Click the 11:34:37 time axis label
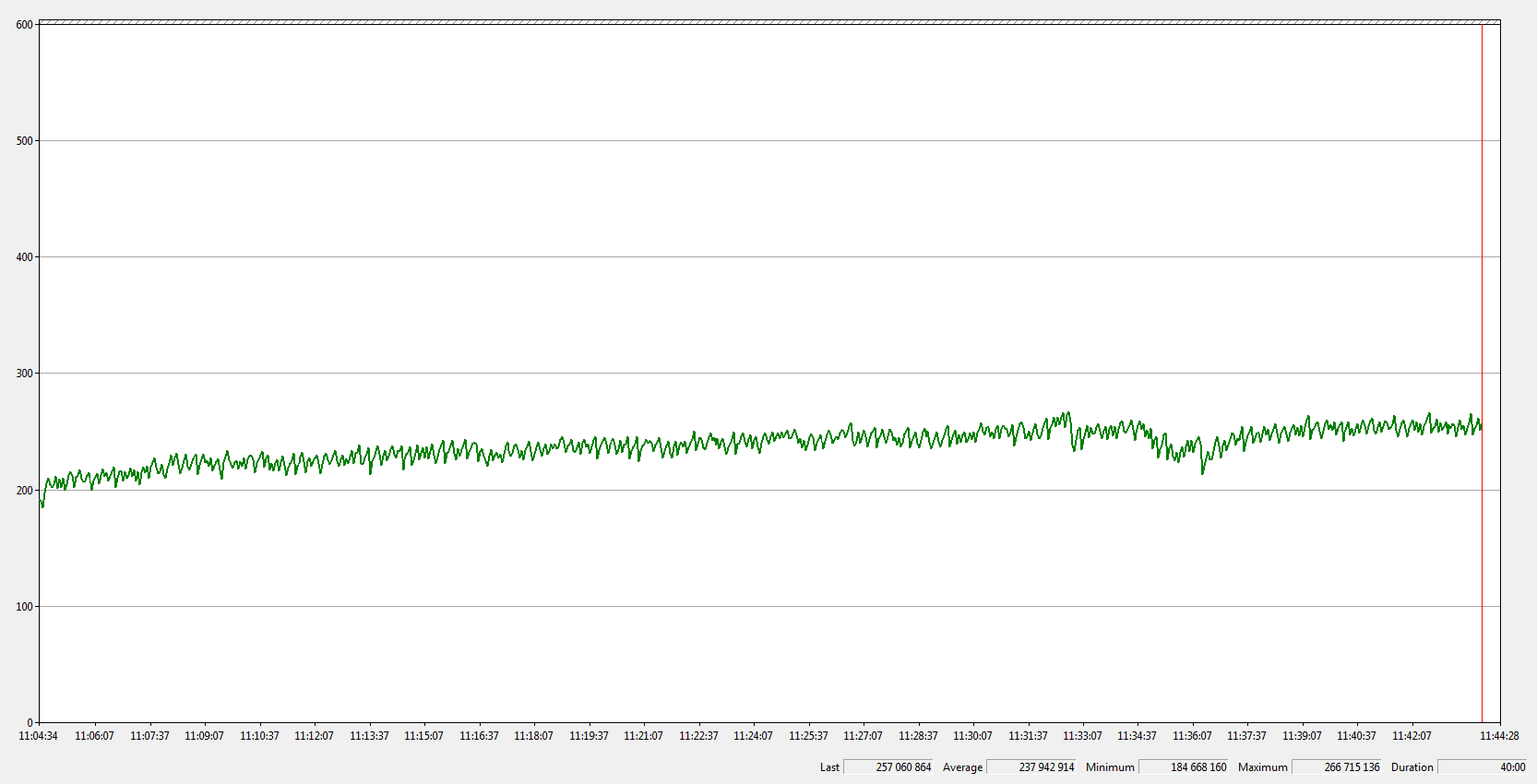Screen dimensions: 1537x784 [x=1137, y=736]
